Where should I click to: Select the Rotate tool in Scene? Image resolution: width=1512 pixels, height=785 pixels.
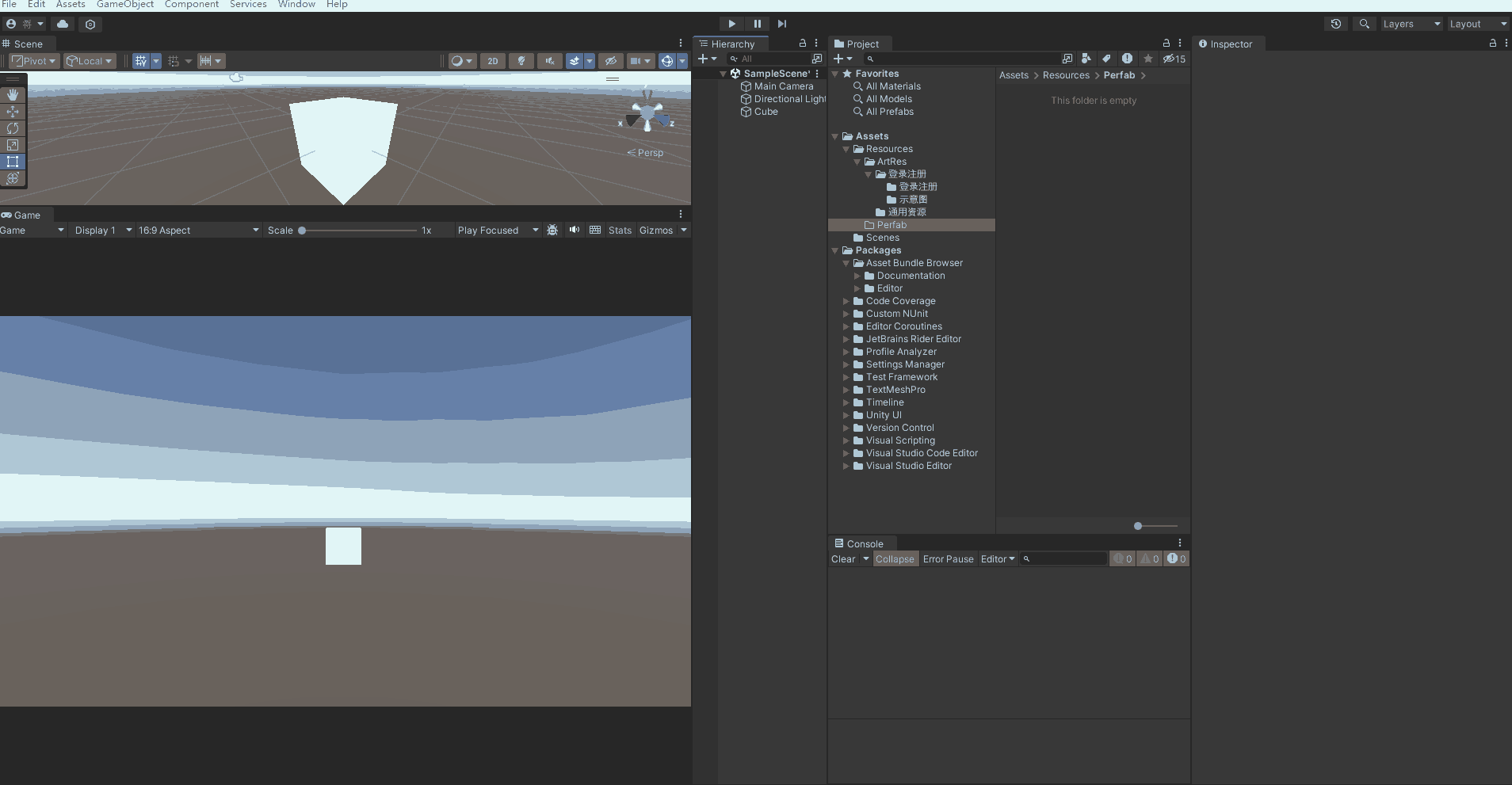pyautogui.click(x=13, y=128)
